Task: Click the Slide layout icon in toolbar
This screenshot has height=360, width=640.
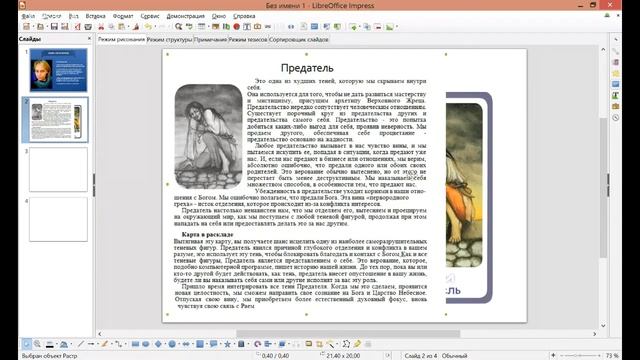Action: 390,27
